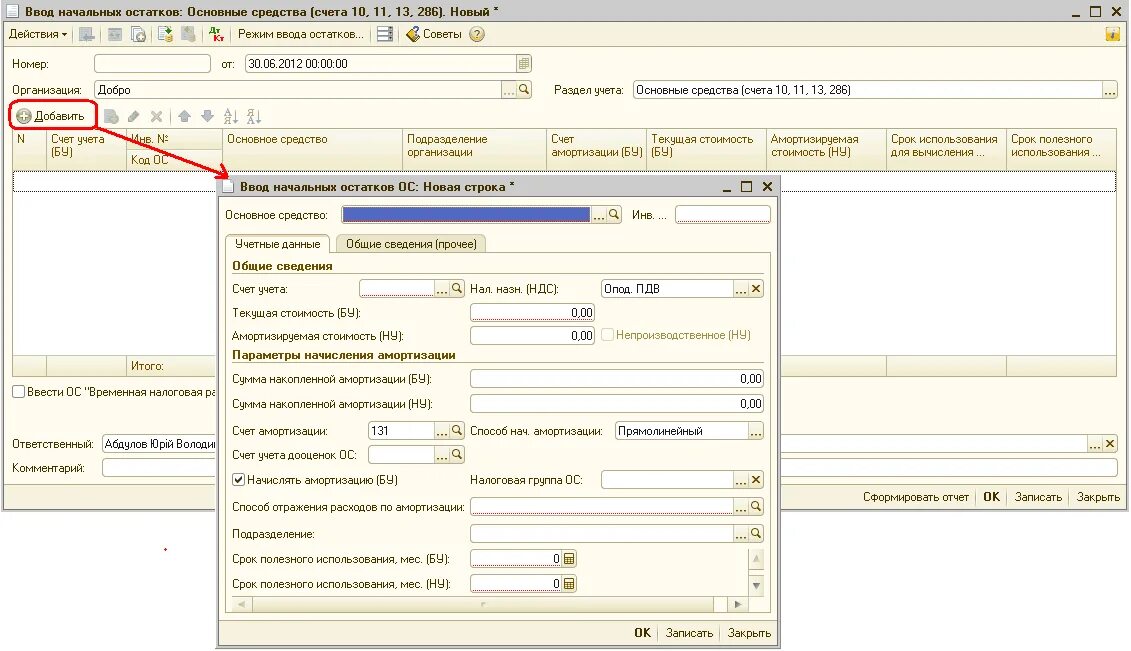Click the post document toolbar icon
The width and height of the screenshot is (1131, 651).
pos(165,34)
